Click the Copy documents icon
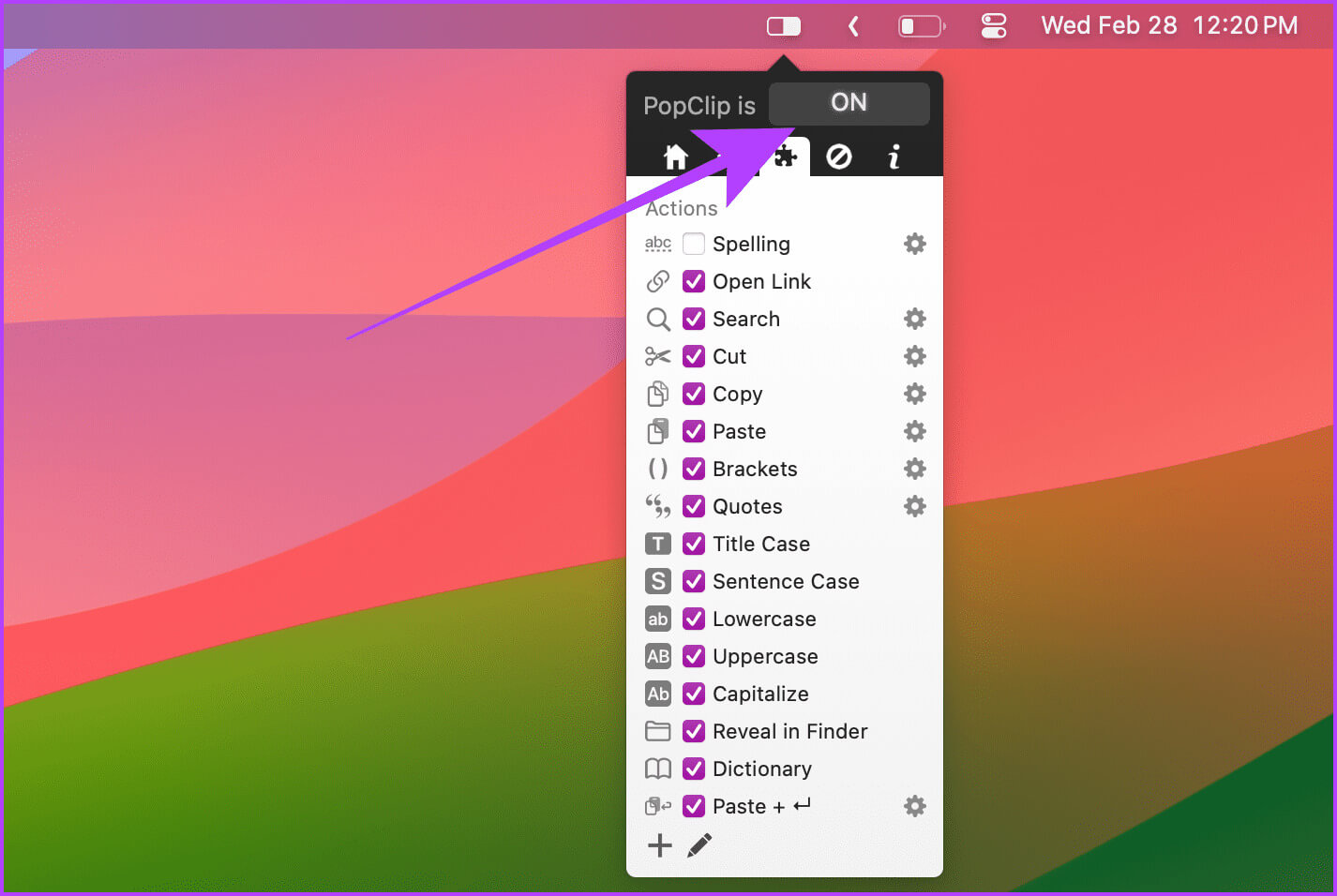This screenshot has height=896, width=1337. tap(658, 394)
